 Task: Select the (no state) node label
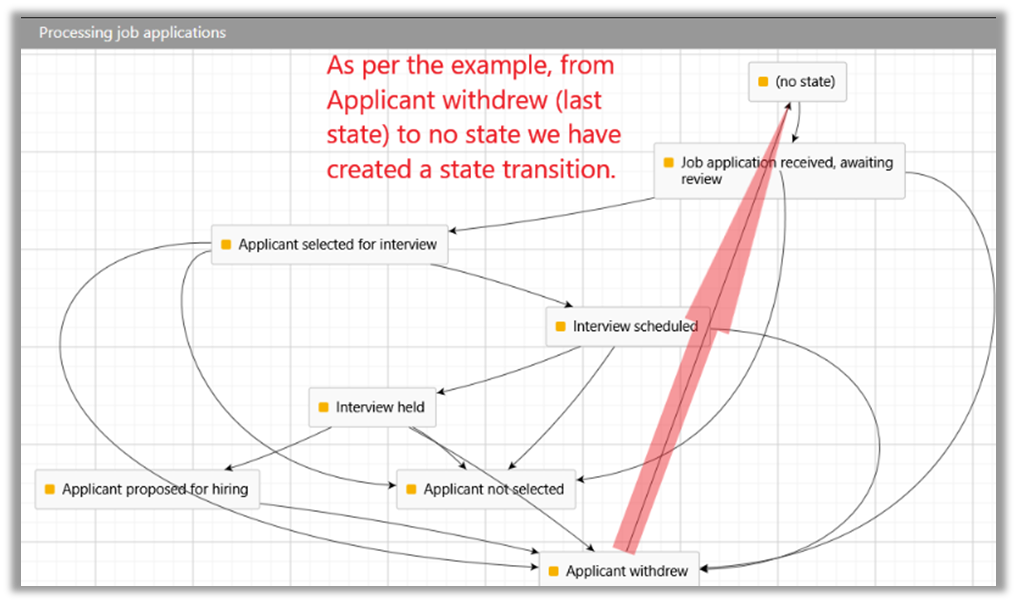coord(804,82)
